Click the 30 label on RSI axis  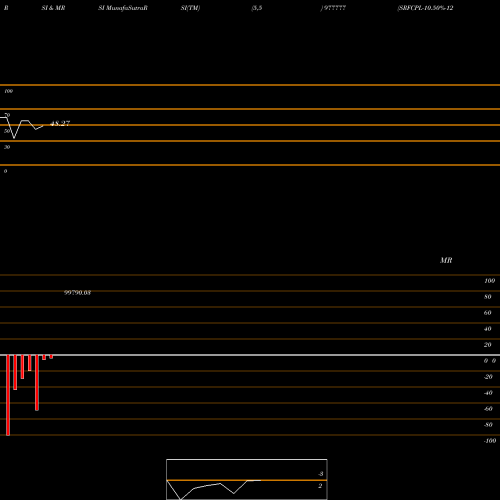(7, 147)
